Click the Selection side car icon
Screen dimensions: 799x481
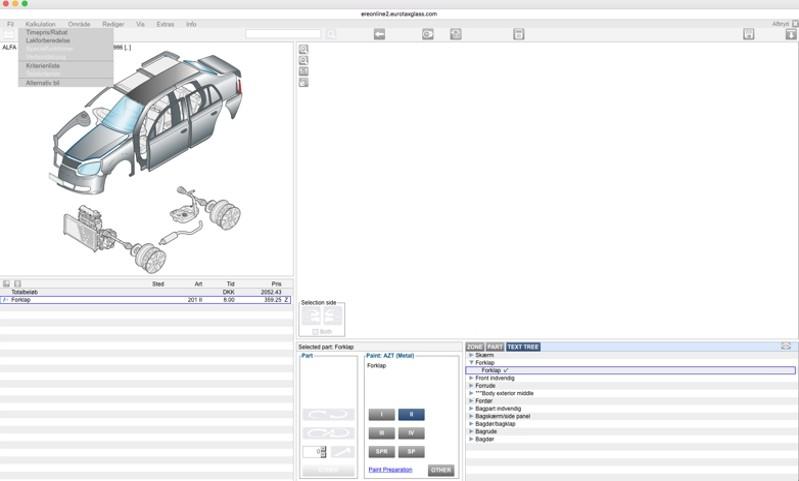322,317
